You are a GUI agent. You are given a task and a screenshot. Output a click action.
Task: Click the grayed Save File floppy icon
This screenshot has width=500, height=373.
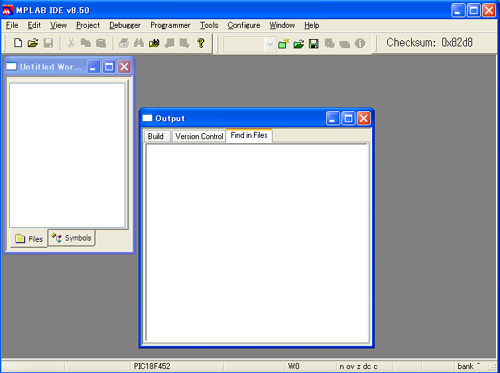(48, 43)
